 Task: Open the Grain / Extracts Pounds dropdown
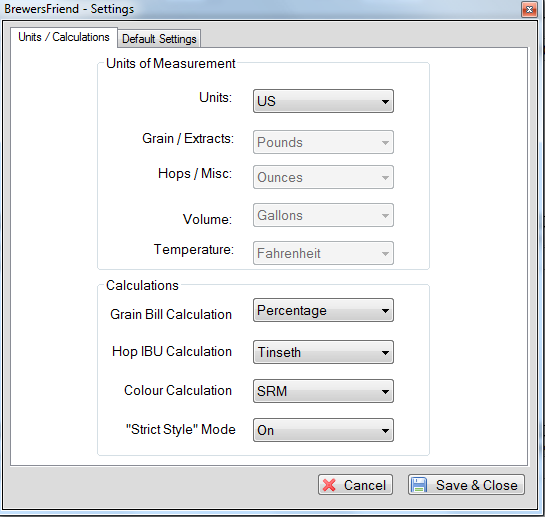click(x=323, y=142)
